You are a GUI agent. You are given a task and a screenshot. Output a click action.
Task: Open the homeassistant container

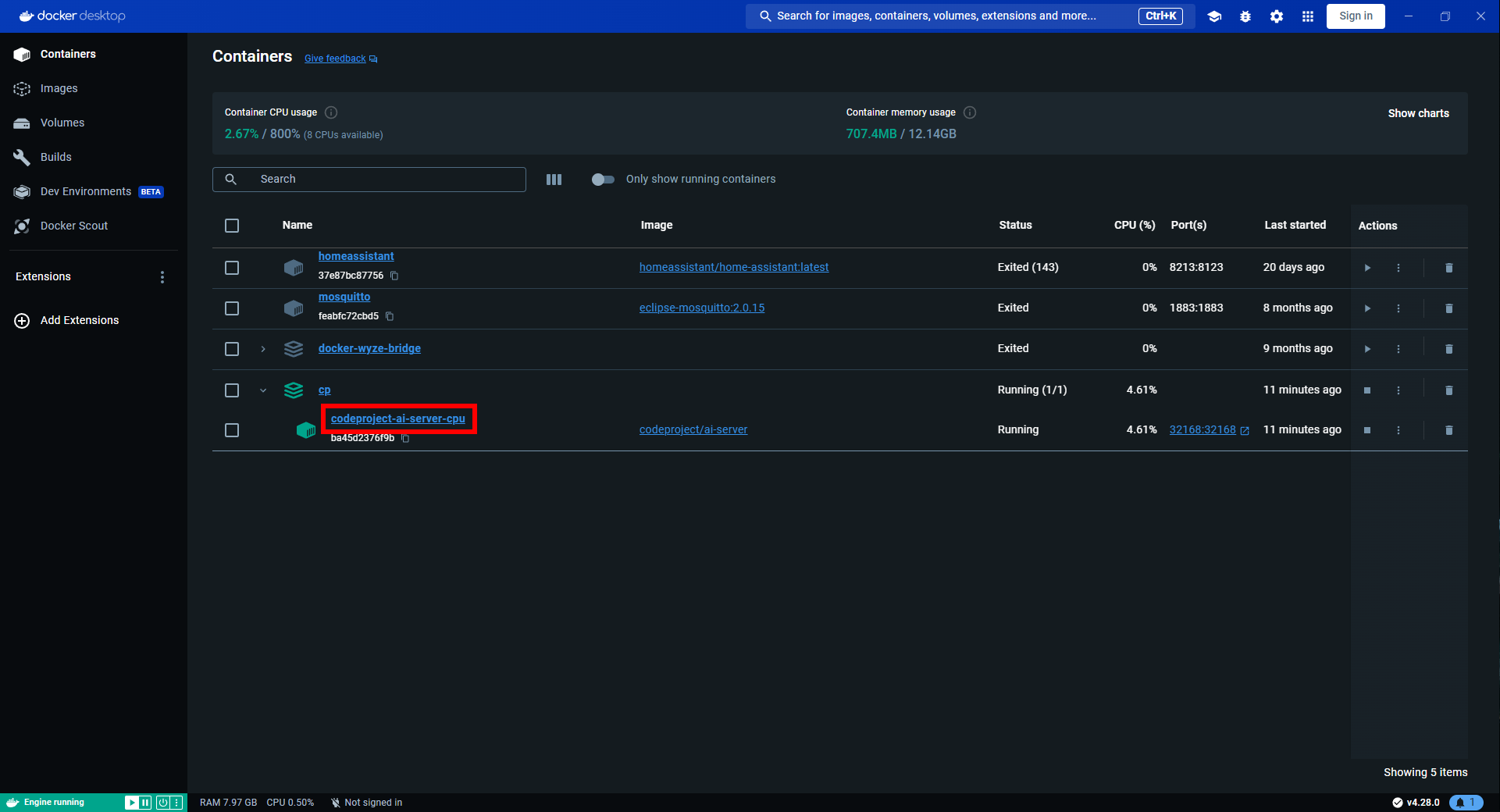(356, 256)
